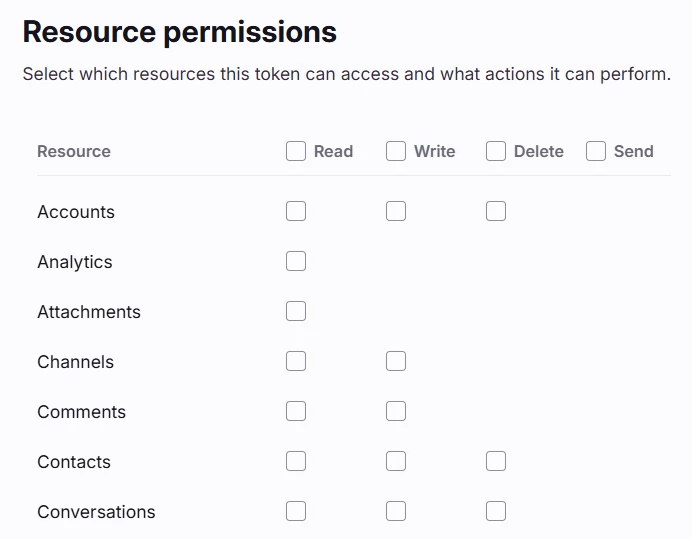Select Read permission for Attachments
This screenshot has height=539, width=692.
(x=296, y=311)
